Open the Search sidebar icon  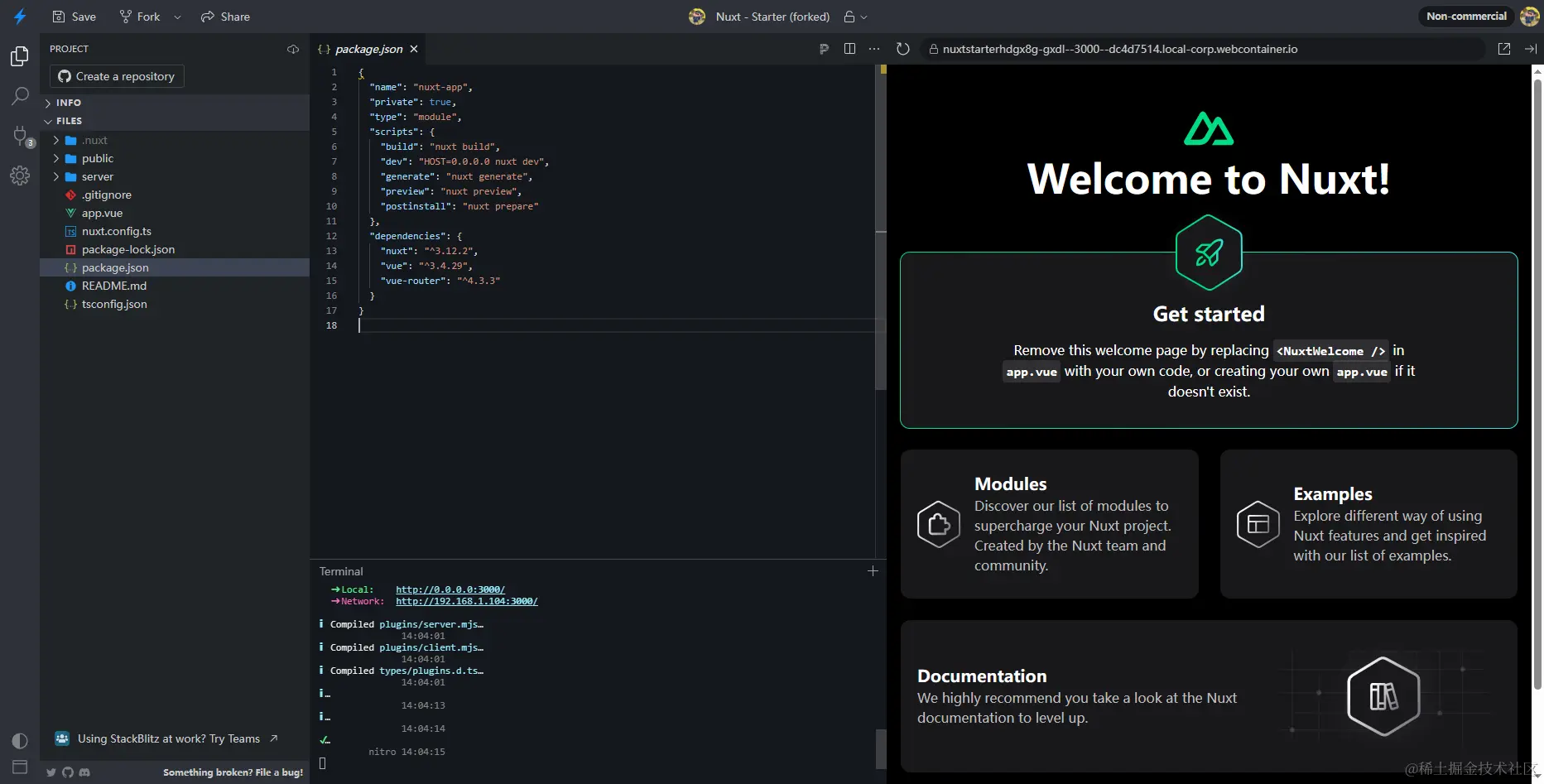20,96
